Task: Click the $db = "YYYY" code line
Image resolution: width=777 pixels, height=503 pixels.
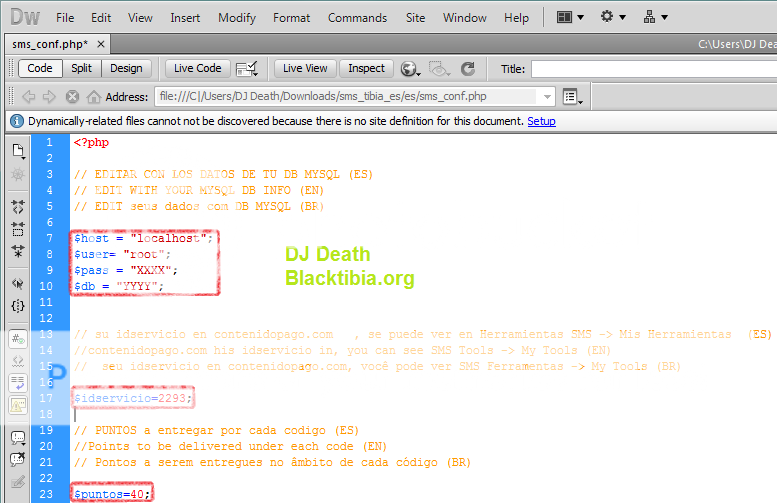Action: (119, 286)
